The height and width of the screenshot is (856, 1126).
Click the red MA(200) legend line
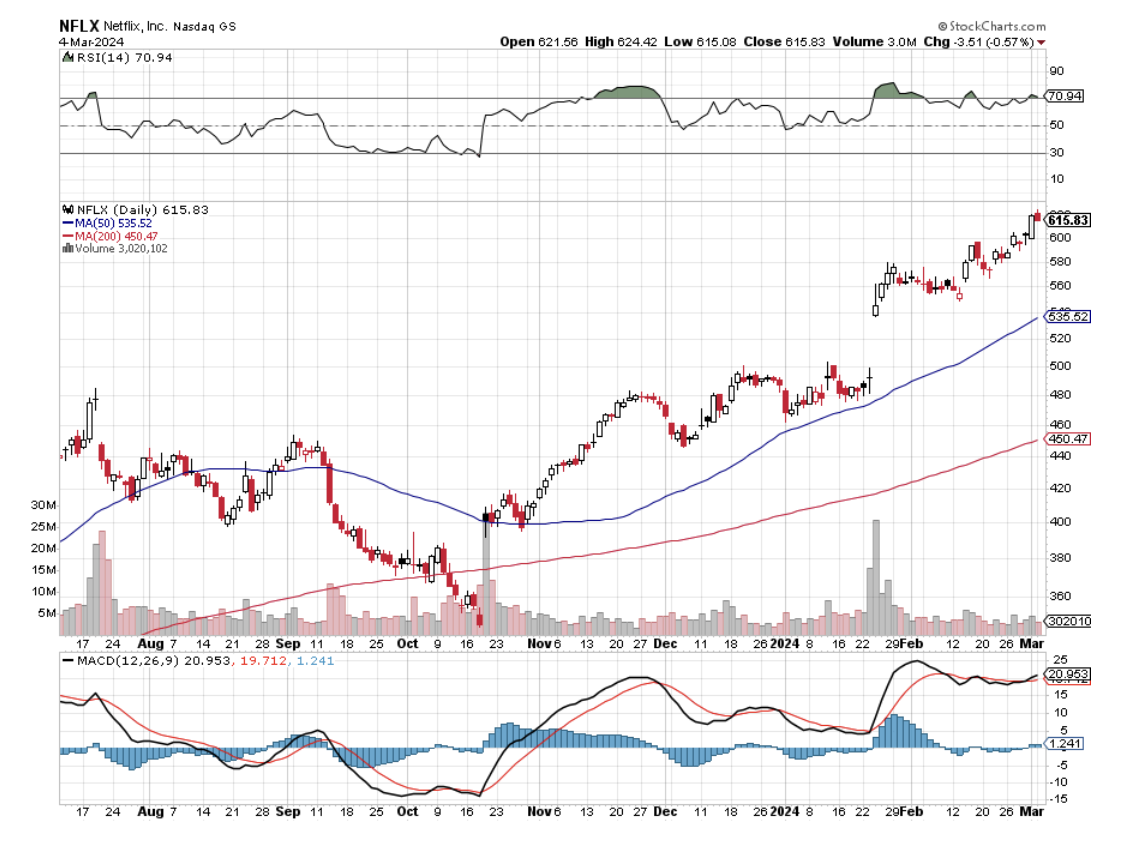point(68,236)
